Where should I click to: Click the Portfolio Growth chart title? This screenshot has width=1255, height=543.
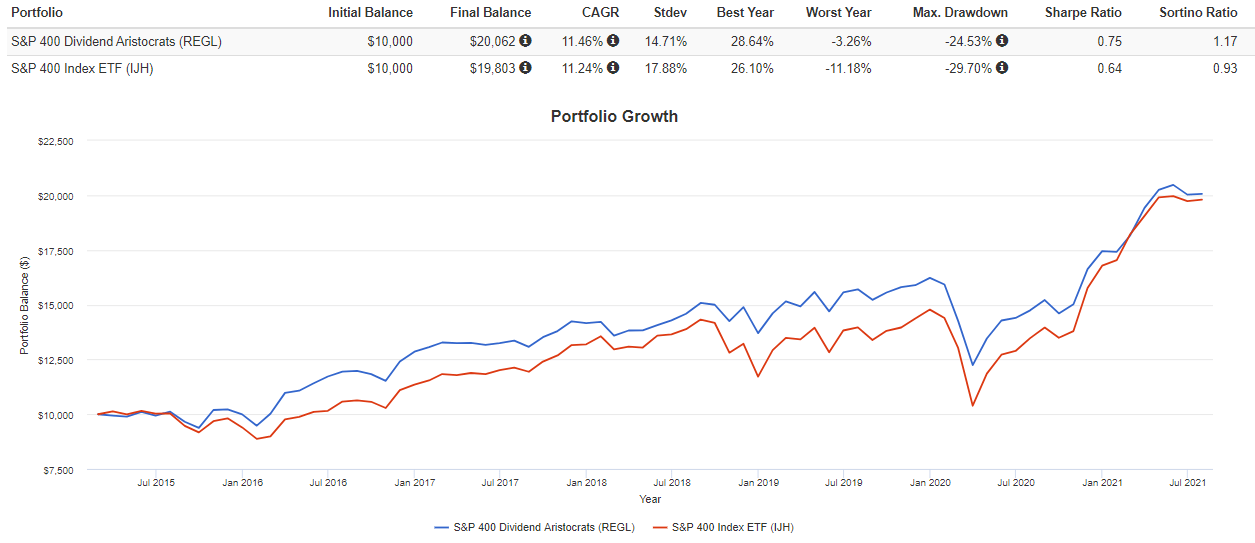coord(614,117)
